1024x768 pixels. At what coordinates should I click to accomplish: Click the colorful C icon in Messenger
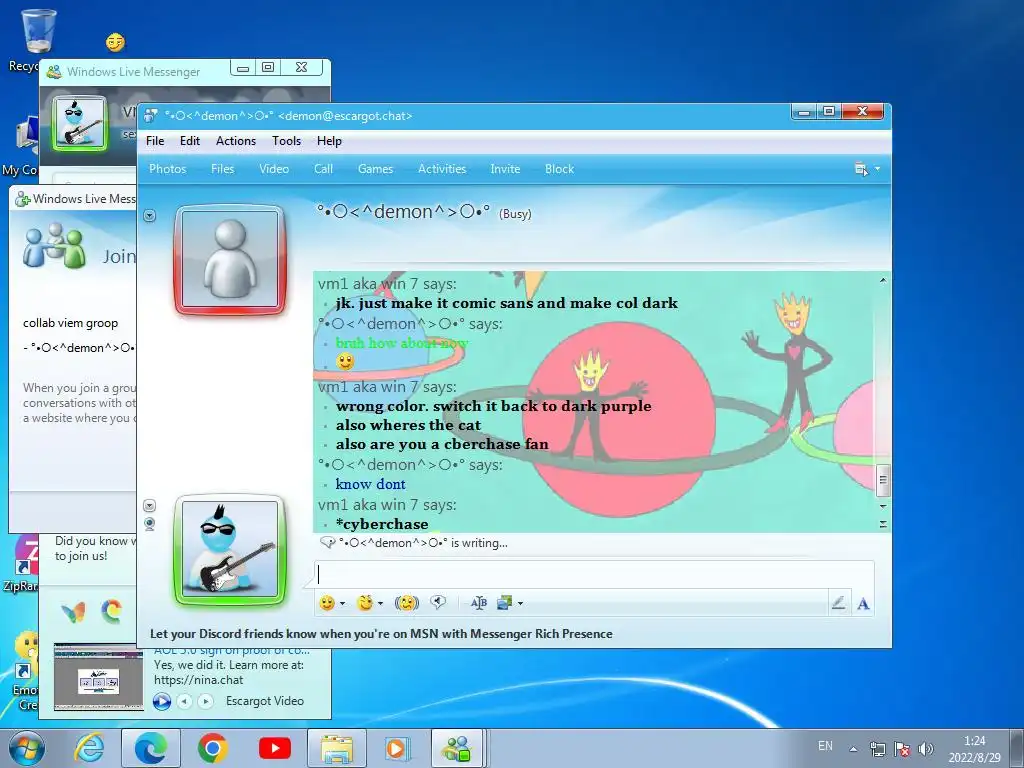pyautogui.click(x=112, y=611)
